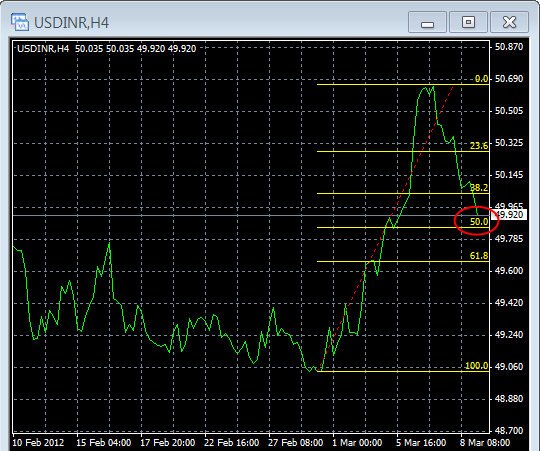Viewport: 540px width, 451px height.
Task: Minimize the USDINR,H4 chart window
Action: [x=427, y=22]
